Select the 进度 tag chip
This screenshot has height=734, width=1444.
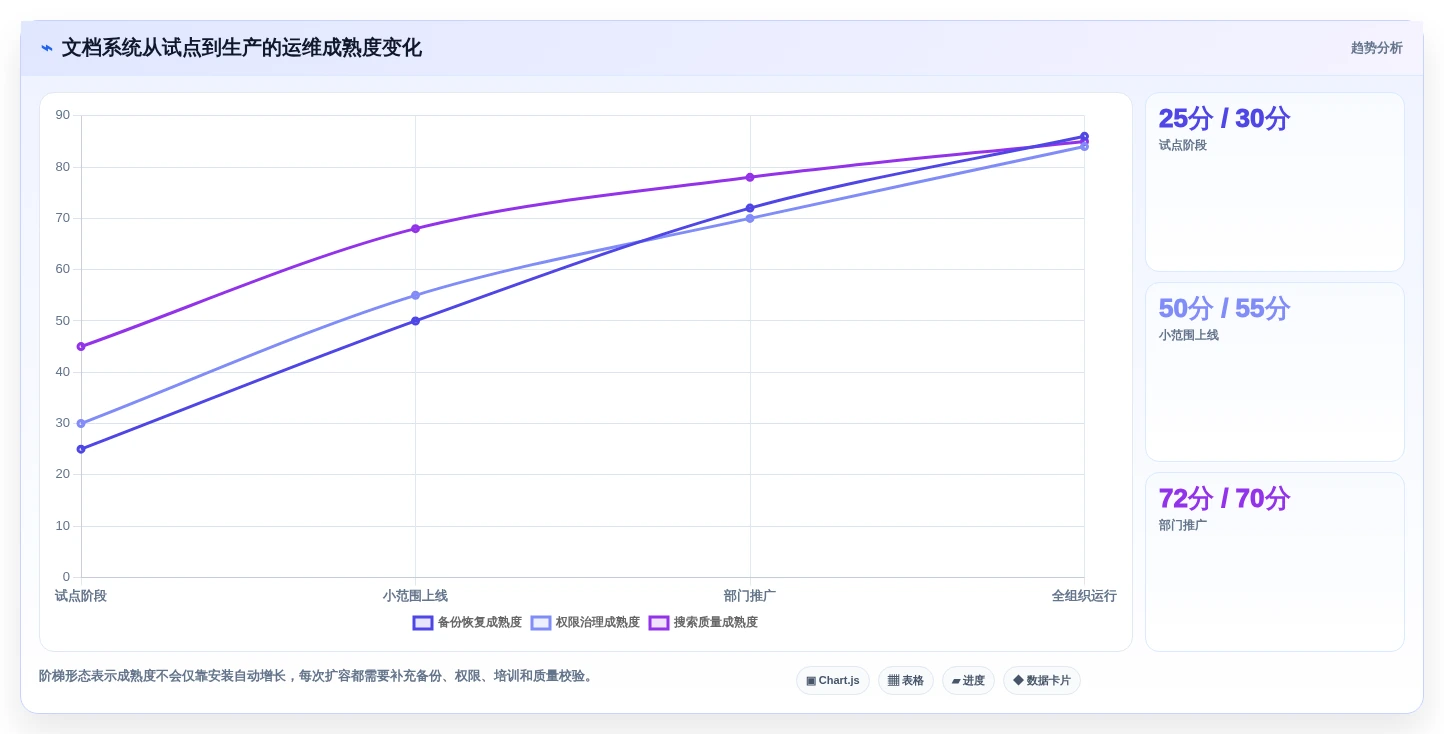(968, 680)
